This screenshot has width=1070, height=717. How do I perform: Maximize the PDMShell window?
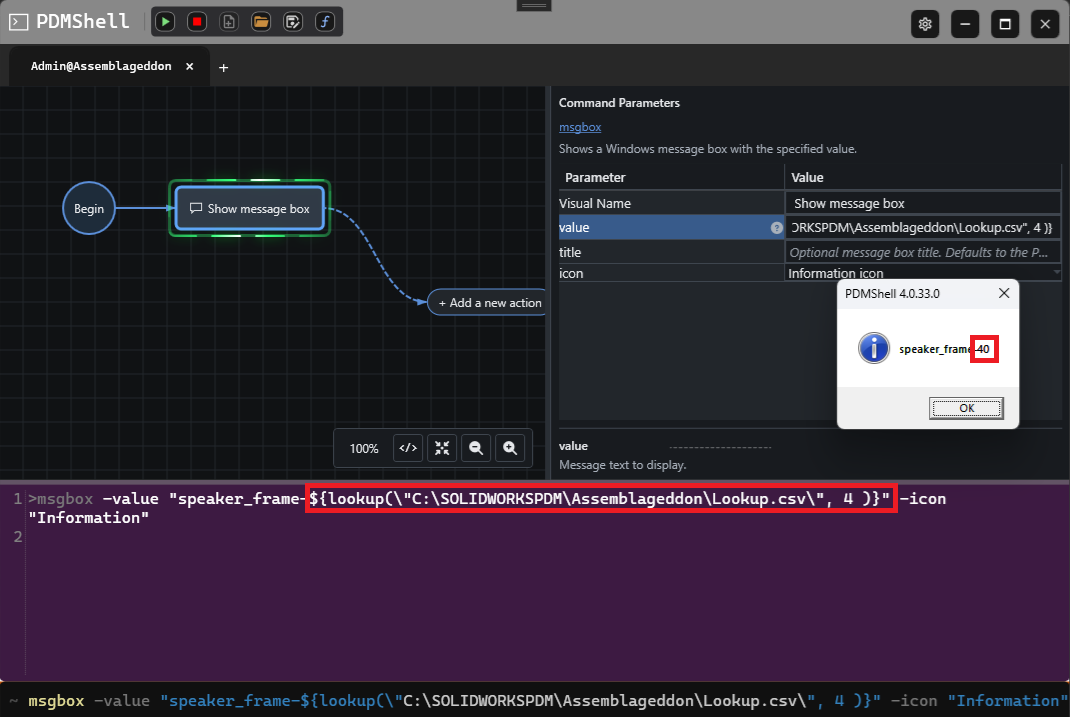(1004, 24)
